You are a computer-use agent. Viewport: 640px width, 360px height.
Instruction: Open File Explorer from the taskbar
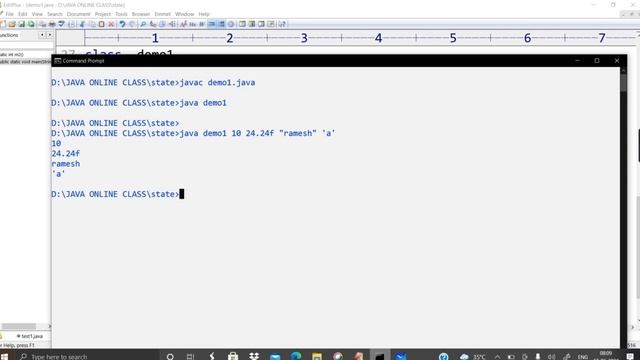[x=317, y=356]
